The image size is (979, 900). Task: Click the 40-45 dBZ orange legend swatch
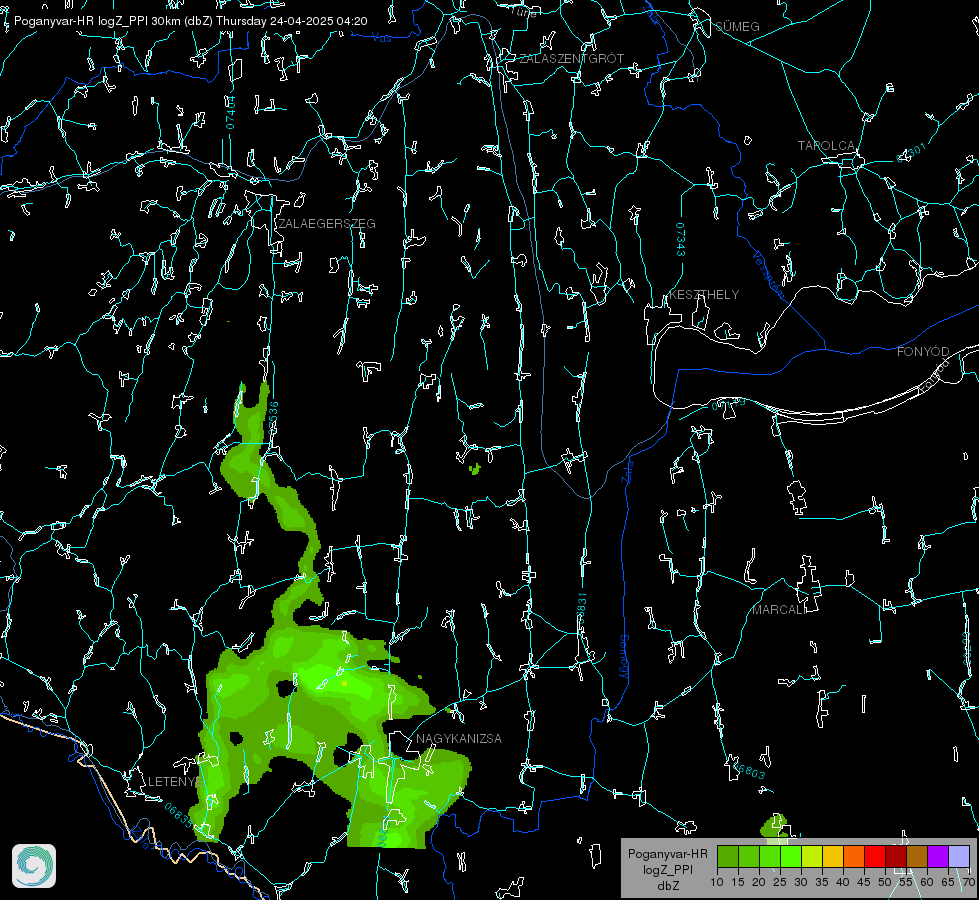(x=854, y=856)
